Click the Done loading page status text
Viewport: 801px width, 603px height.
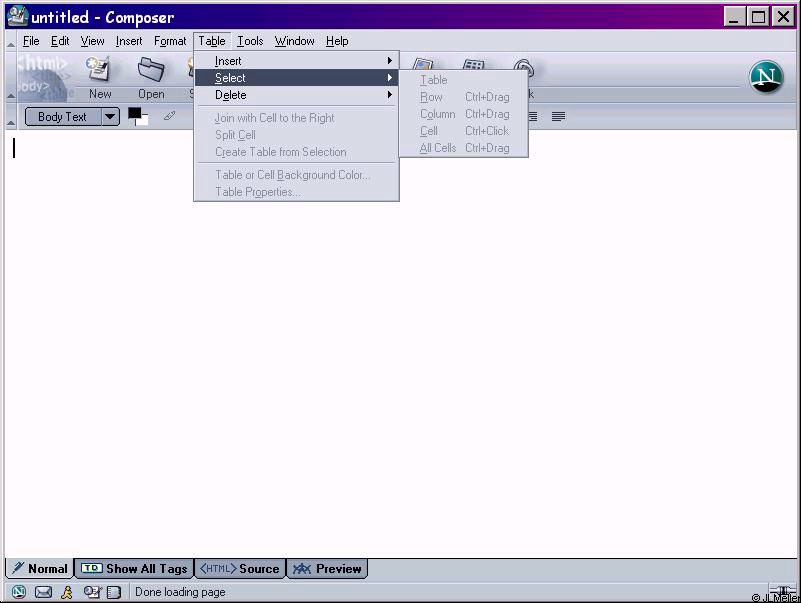(180, 592)
